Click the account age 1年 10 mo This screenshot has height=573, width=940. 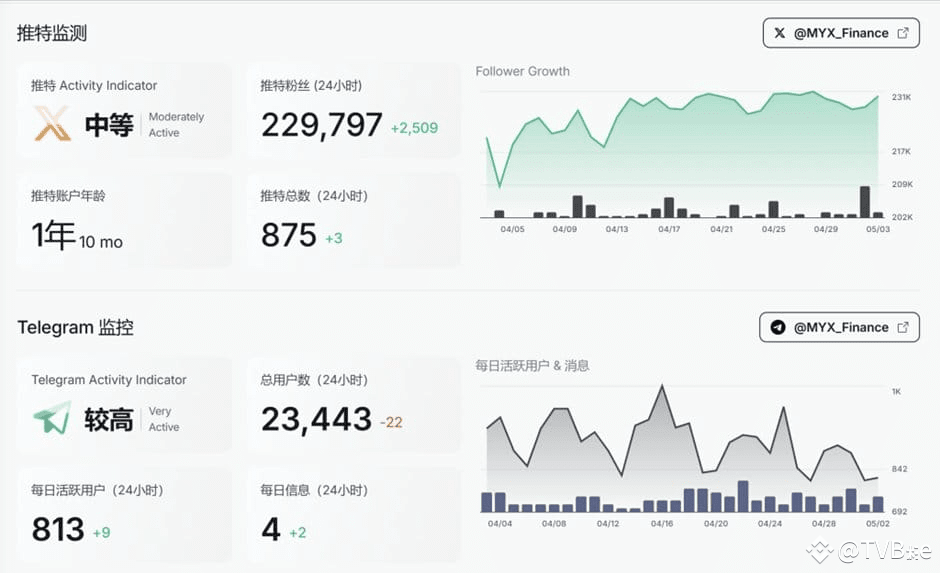click(x=77, y=235)
